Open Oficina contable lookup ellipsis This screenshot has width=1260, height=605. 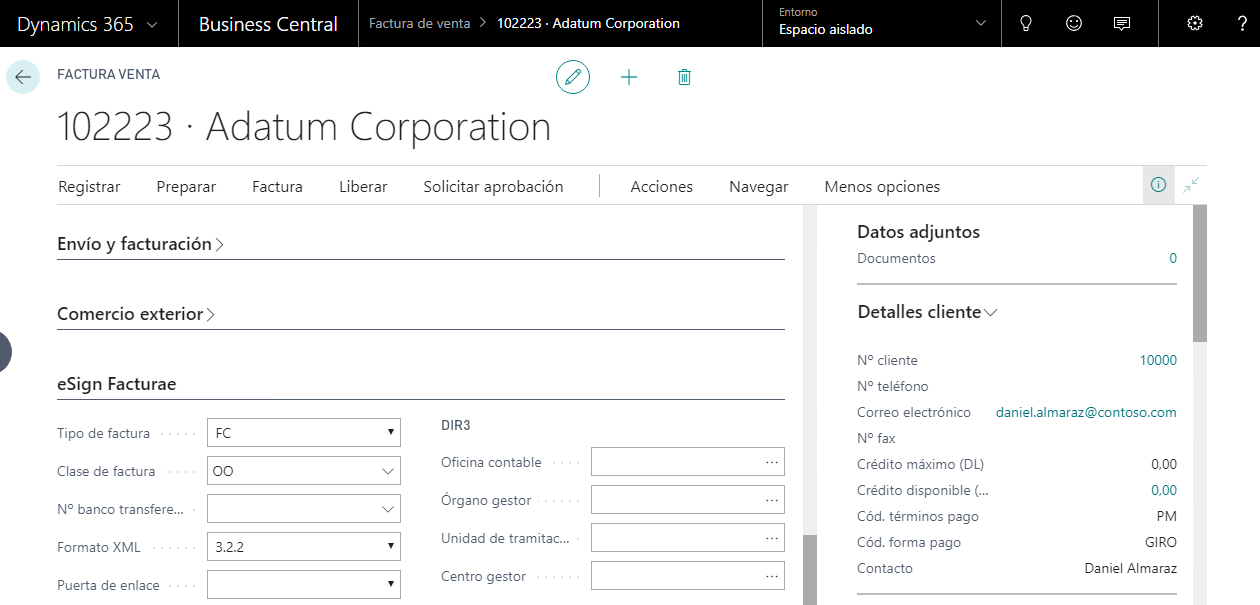(772, 462)
